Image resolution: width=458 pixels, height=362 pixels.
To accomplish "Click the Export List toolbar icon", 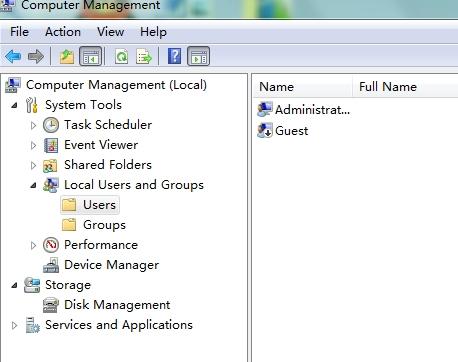I will click(x=144, y=56).
